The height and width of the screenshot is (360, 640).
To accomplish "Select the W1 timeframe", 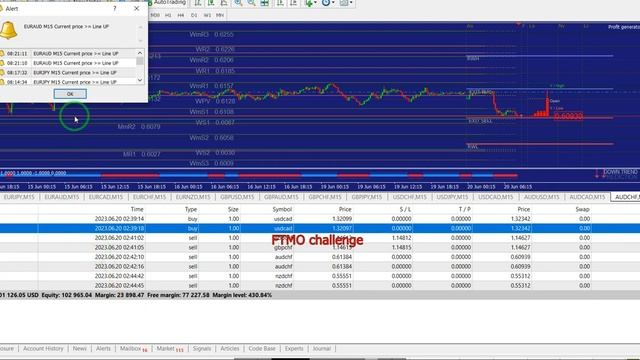I will coord(207,15).
